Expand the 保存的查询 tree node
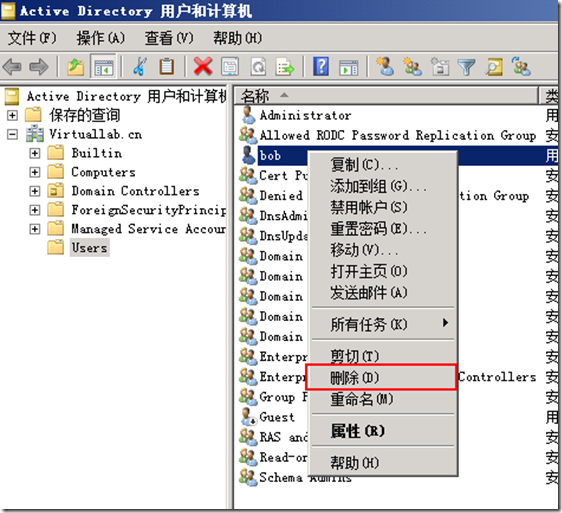 [x=13, y=115]
